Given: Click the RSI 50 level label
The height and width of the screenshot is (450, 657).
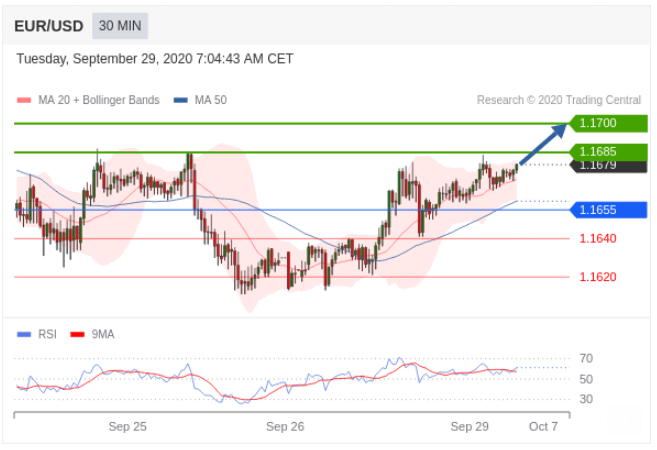Looking at the screenshot, I should pos(586,379).
